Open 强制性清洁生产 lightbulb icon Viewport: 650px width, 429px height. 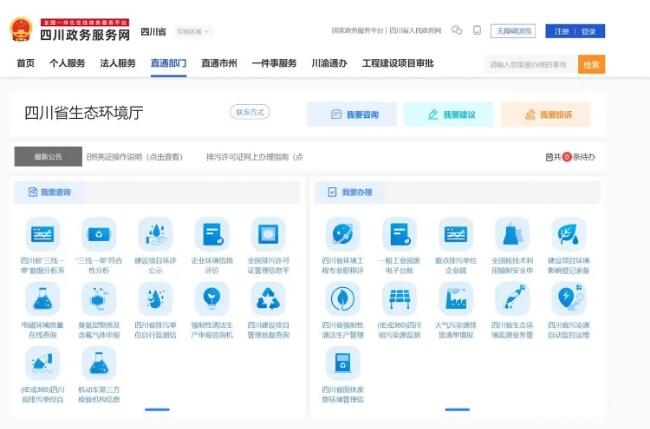[212, 299]
